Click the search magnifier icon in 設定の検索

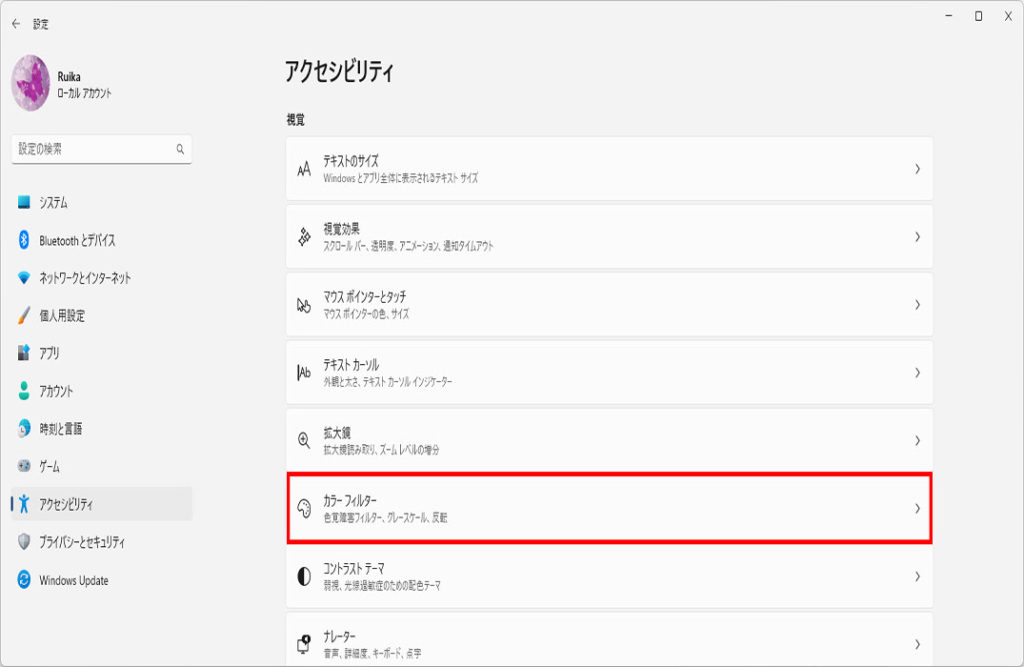[x=180, y=149]
